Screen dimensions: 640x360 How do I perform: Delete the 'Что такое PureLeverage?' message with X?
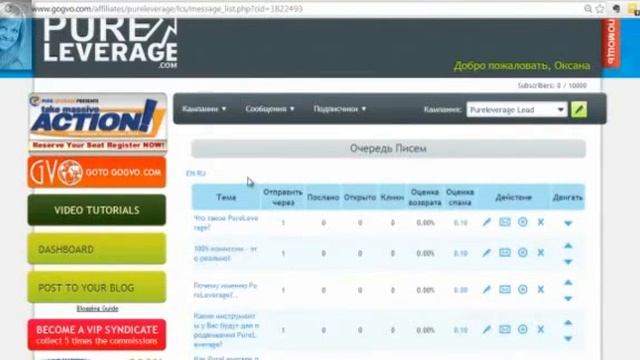pyautogui.click(x=541, y=222)
